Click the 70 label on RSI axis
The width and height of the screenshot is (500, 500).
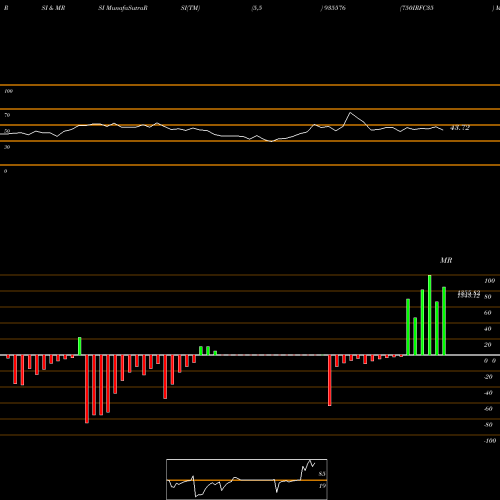(x=7, y=115)
